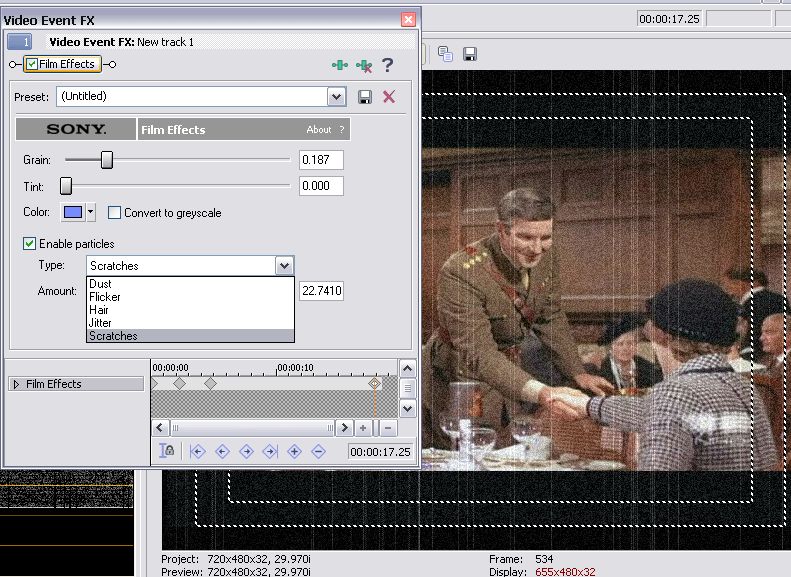The width and height of the screenshot is (791, 577).
Task: Click the small question mark next to About
Action: tap(342, 130)
